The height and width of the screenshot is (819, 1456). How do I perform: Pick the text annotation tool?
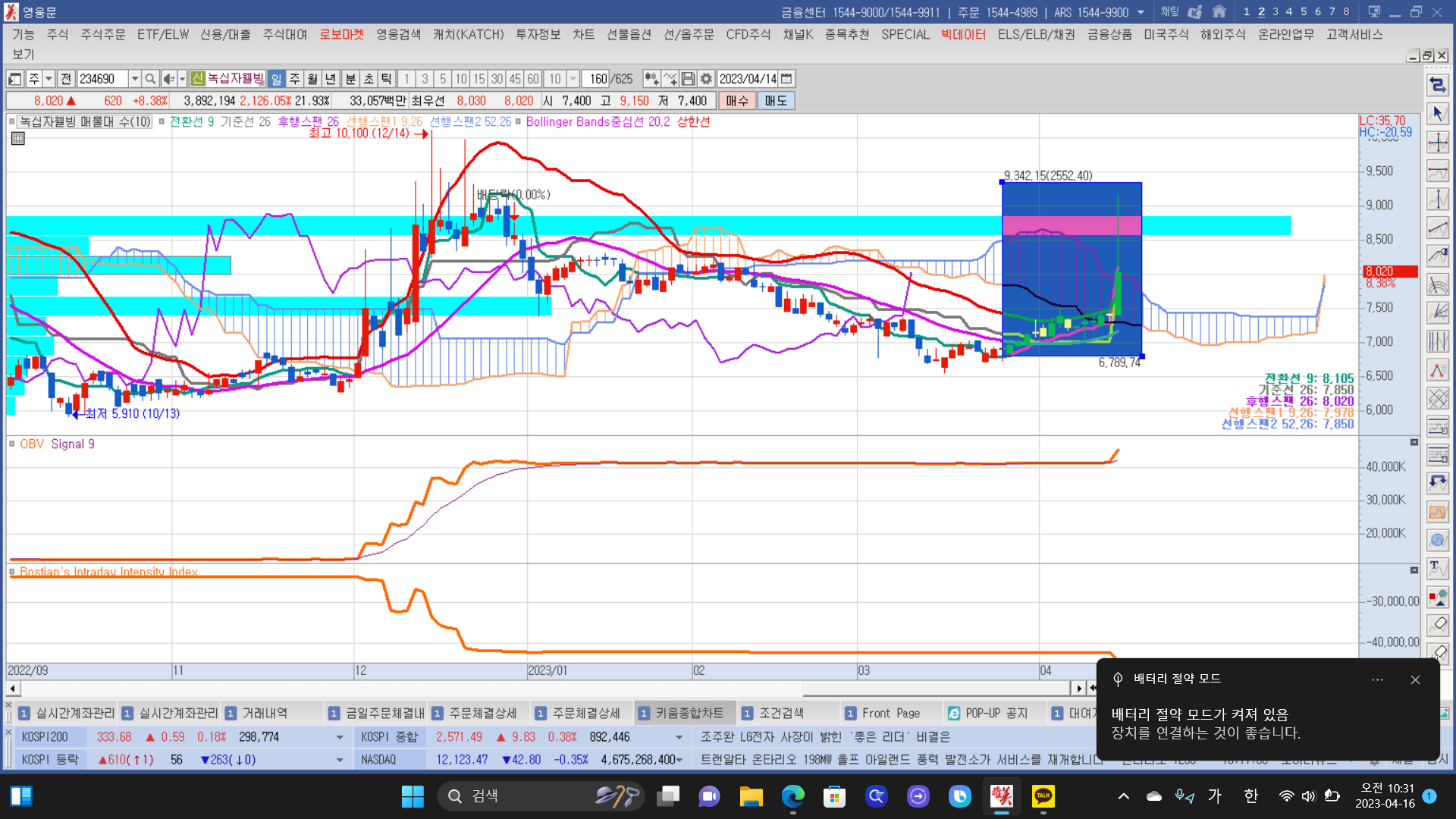[x=1437, y=567]
